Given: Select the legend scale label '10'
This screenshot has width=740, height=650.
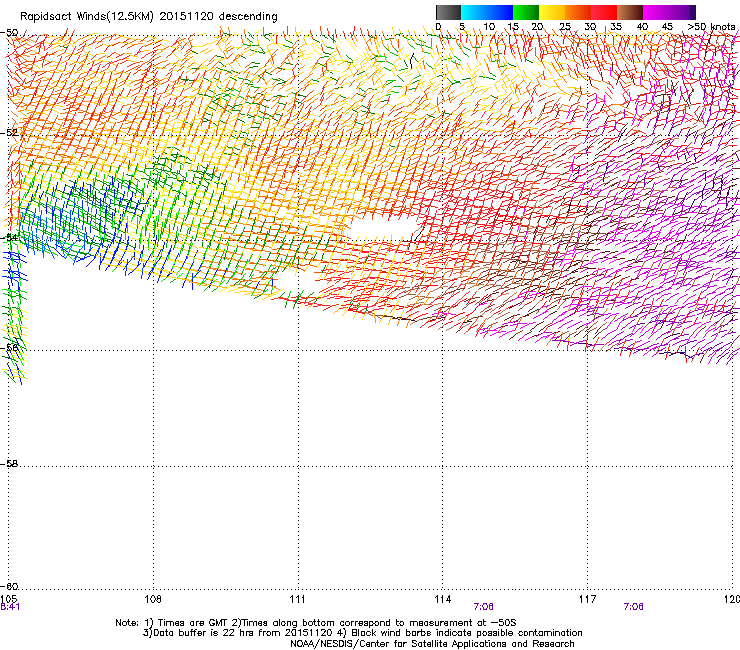Looking at the screenshot, I should pyautogui.click(x=489, y=27).
